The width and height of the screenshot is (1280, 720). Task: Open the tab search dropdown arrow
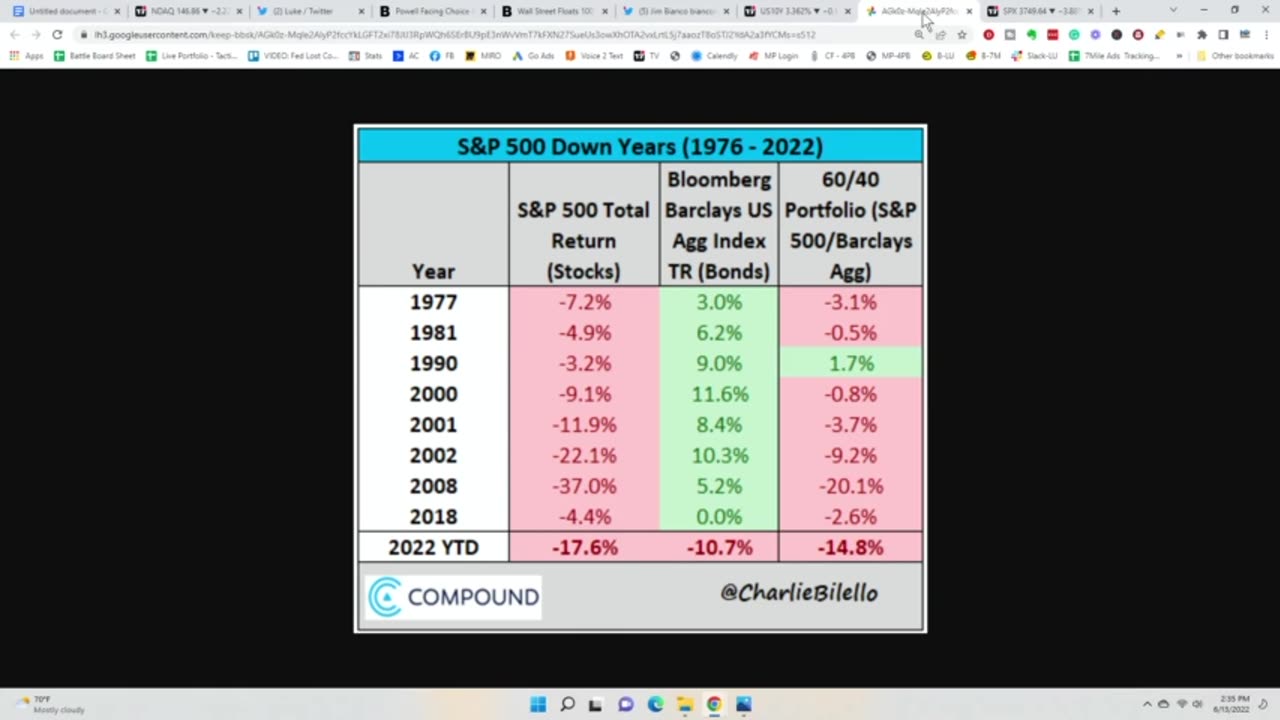click(x=1173, y=11)
